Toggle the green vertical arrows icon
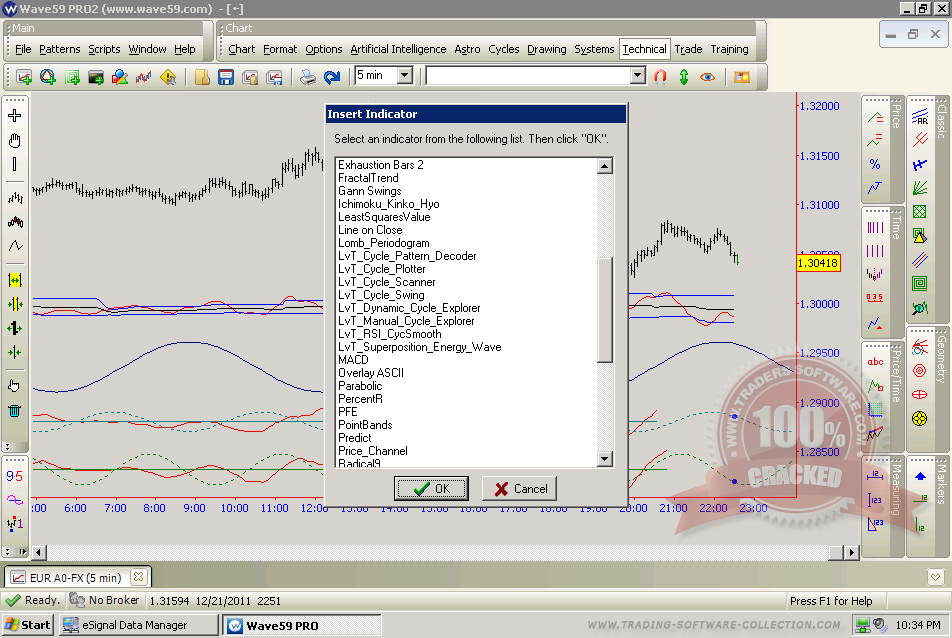This screenshot has width=952, height=638. coord(684,76)
